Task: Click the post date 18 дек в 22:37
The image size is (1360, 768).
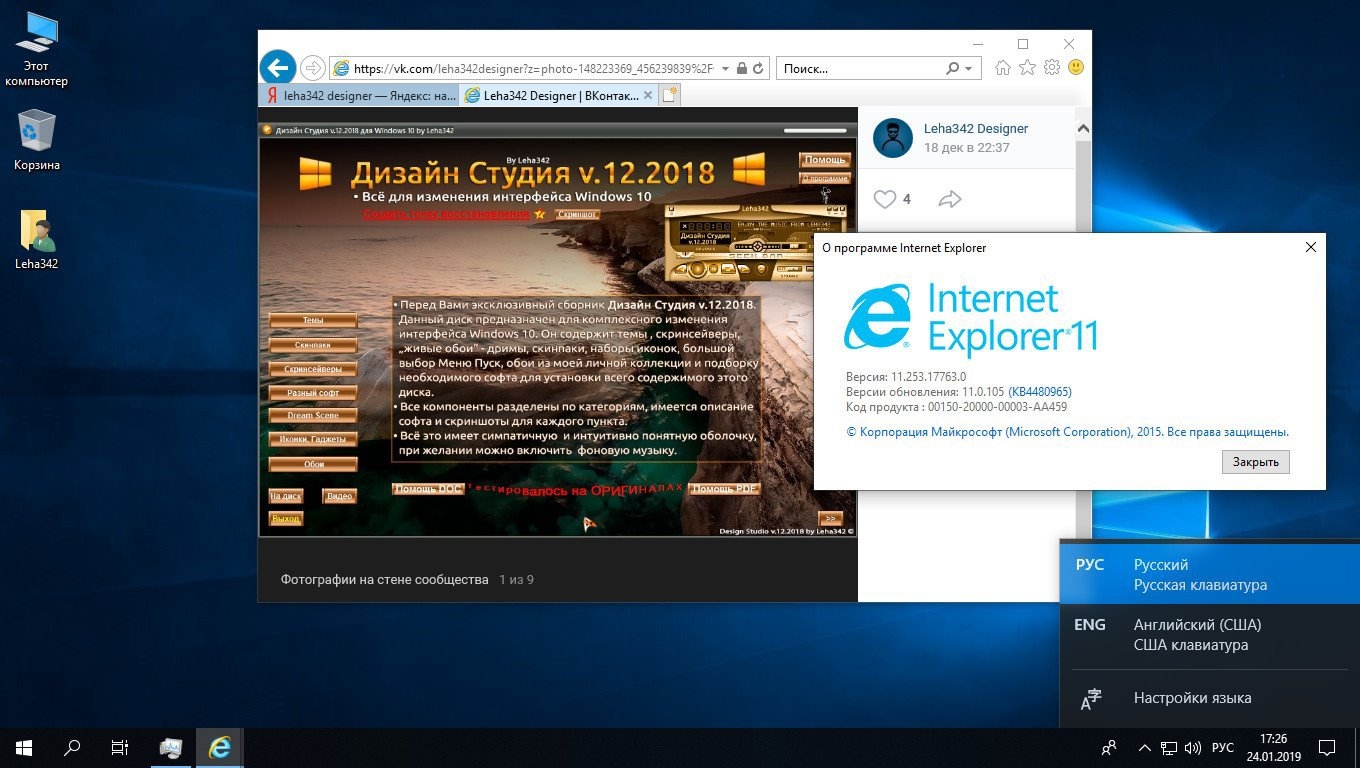Action: tap(966, 147)
